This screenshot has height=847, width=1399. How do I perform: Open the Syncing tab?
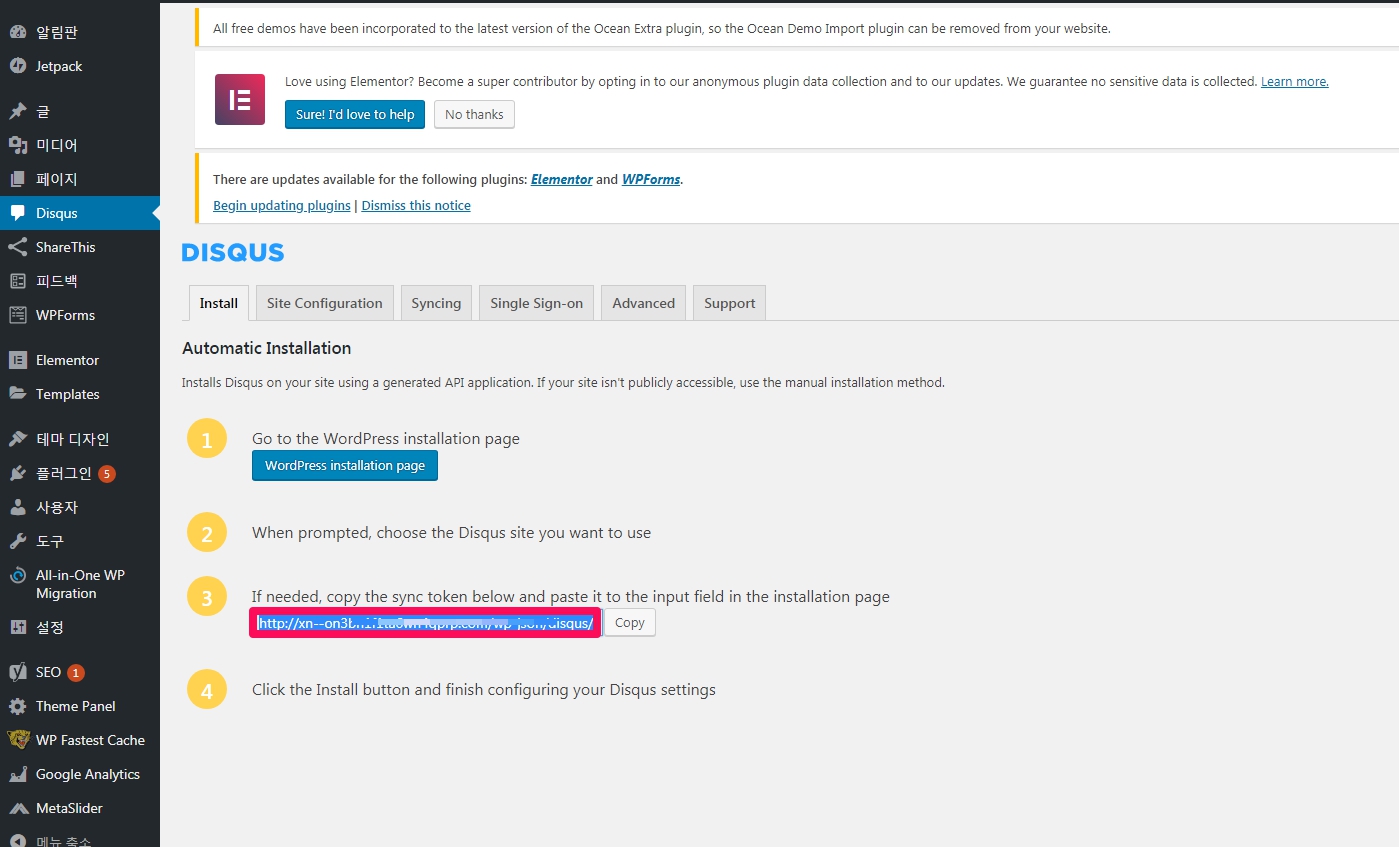click(x=436, y=303)
